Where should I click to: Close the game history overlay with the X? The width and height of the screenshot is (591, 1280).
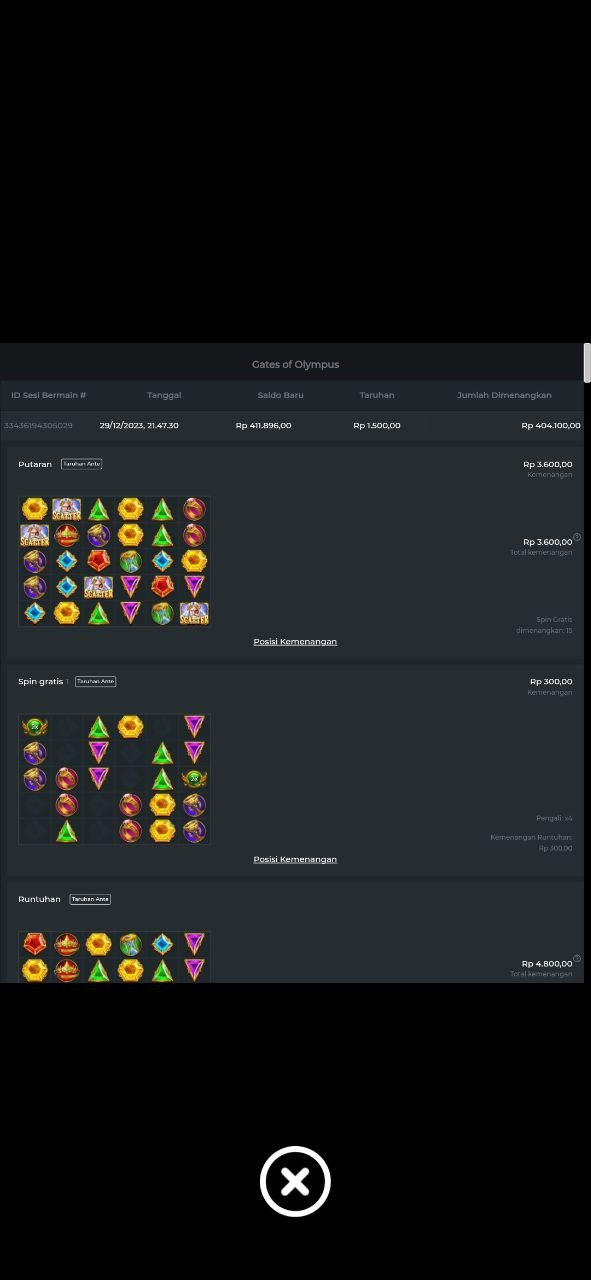295,1181
